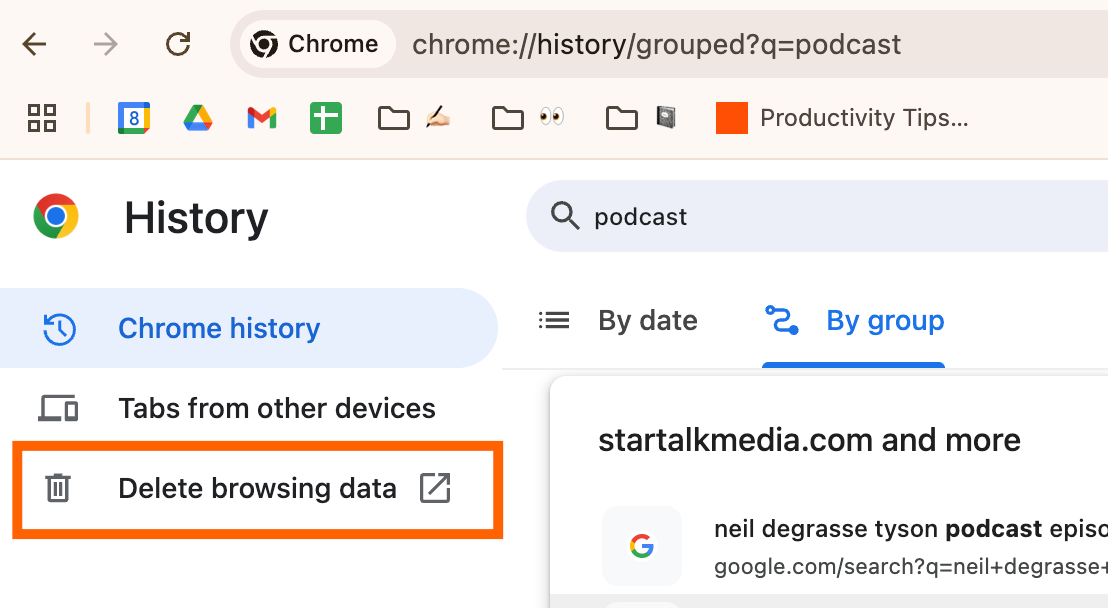The width and height of the screenshot is (1108, 608).
Task: Open the Productivity Tips bookmark
Action: (x=842, y=118)
